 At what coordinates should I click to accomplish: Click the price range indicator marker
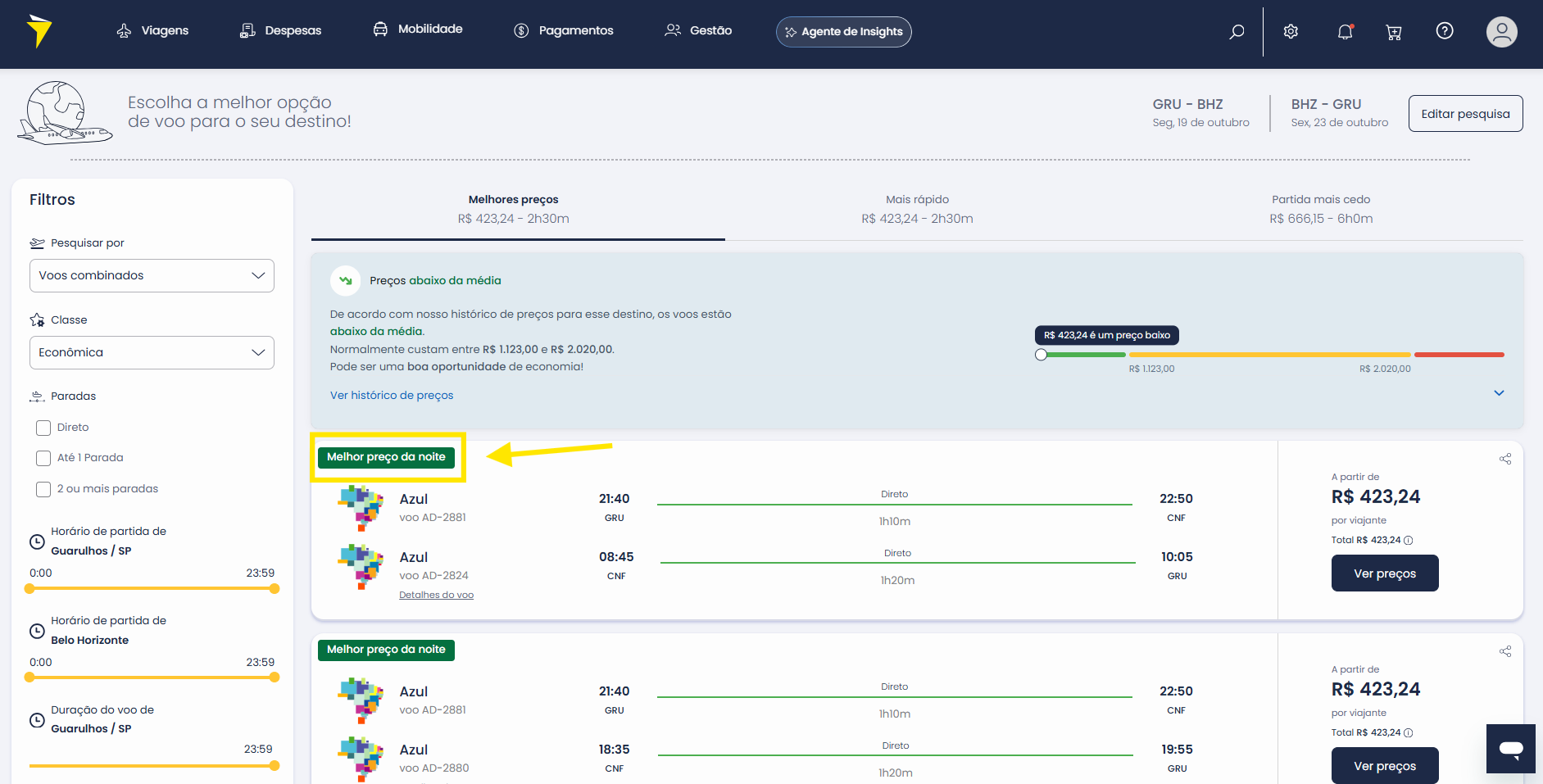click(x=1041, y=355)
